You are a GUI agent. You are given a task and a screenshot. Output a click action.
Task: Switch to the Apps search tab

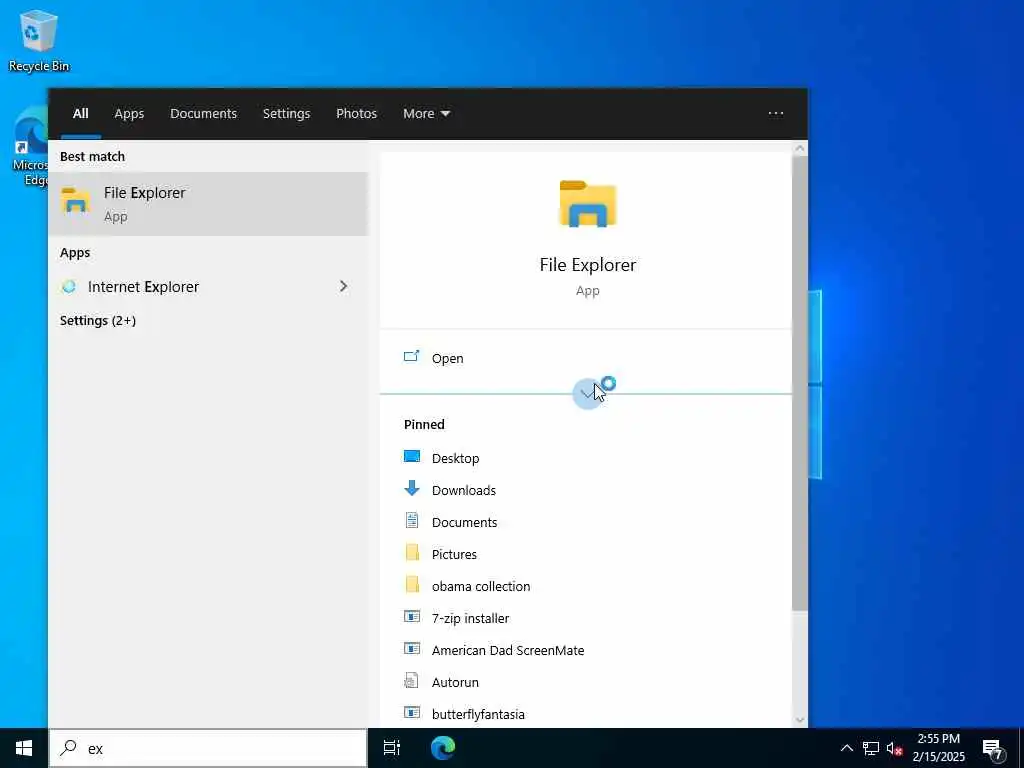pyautogui.click(x=129, y=113)
